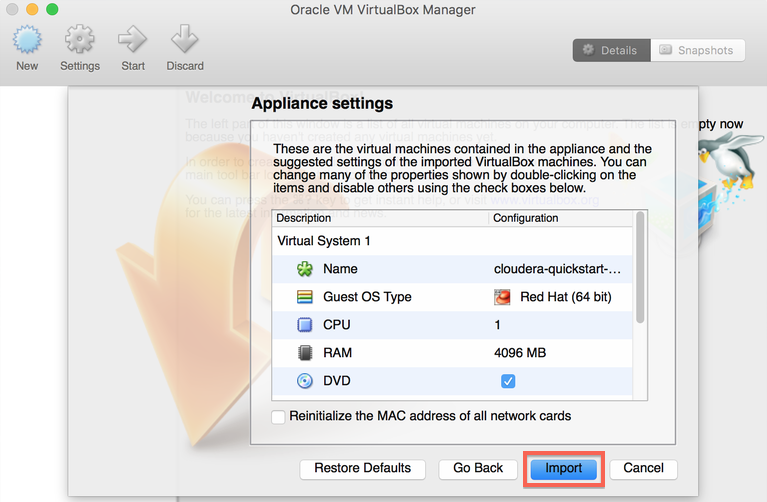The width and height of the screenshot is (767, 502).
Task: Click the Go Back button
Action: (x=478, y=469)
